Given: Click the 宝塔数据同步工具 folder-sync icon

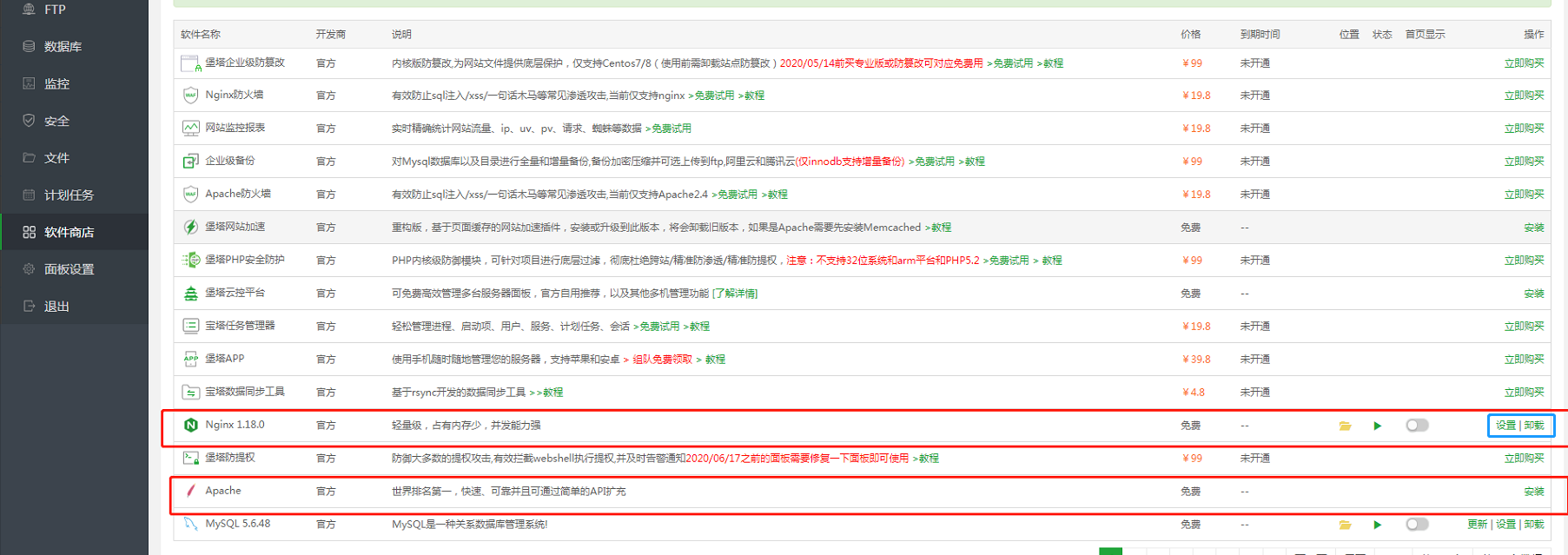Looking at the screenshot, I should (191, 393).
